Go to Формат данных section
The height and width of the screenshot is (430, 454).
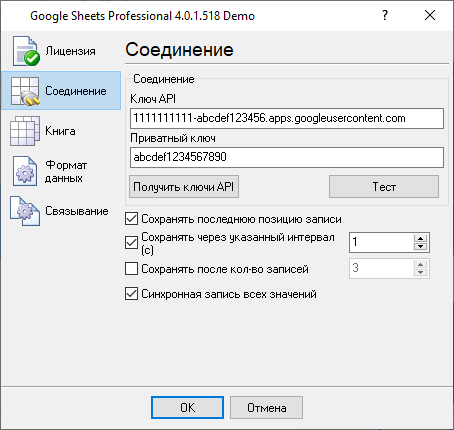66,171
